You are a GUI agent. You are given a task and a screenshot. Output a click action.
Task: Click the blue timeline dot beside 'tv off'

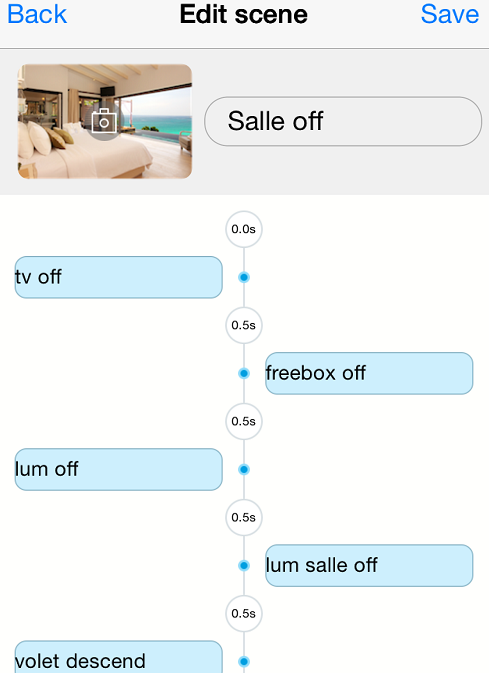(x=244, y=277)
